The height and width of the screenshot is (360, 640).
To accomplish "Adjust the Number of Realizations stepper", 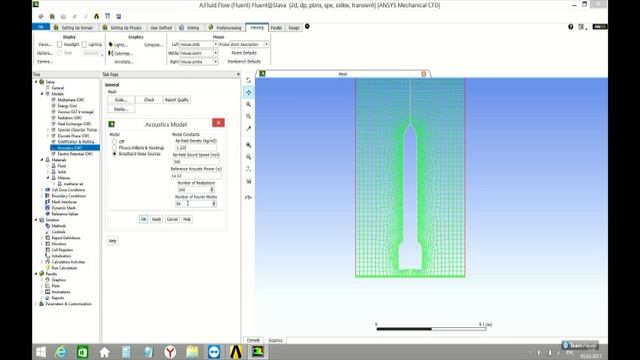I will [211, 190].
